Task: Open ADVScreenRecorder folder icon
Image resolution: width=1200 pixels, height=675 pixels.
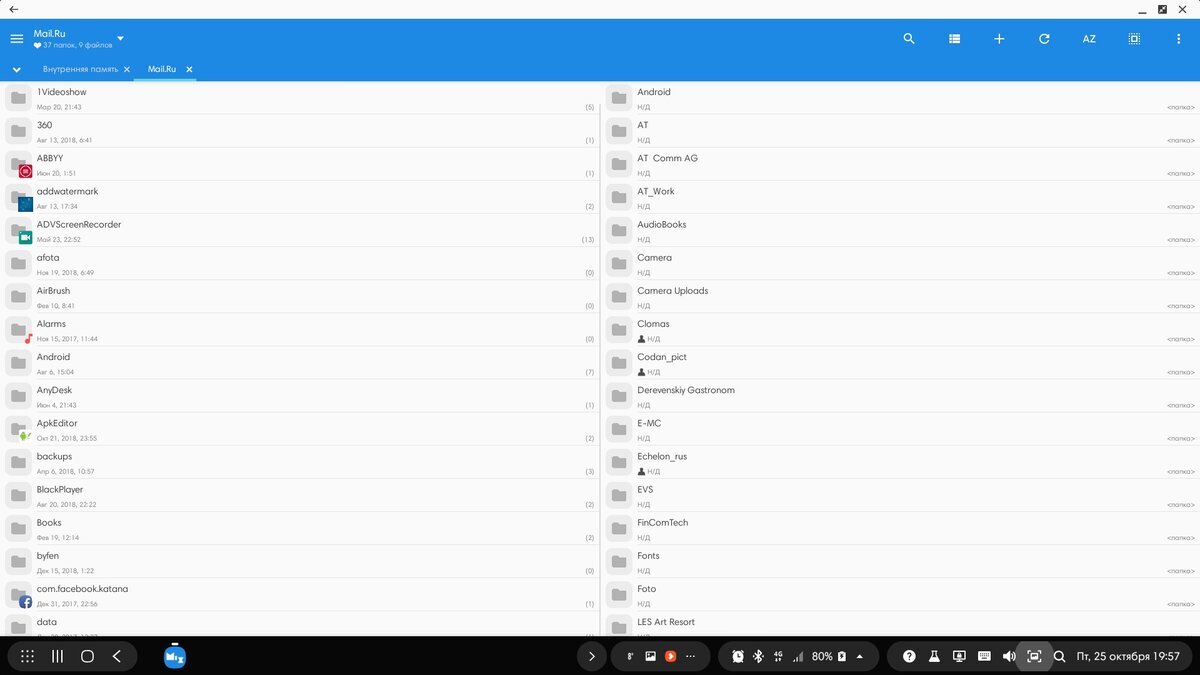Action: pos(19,231)
